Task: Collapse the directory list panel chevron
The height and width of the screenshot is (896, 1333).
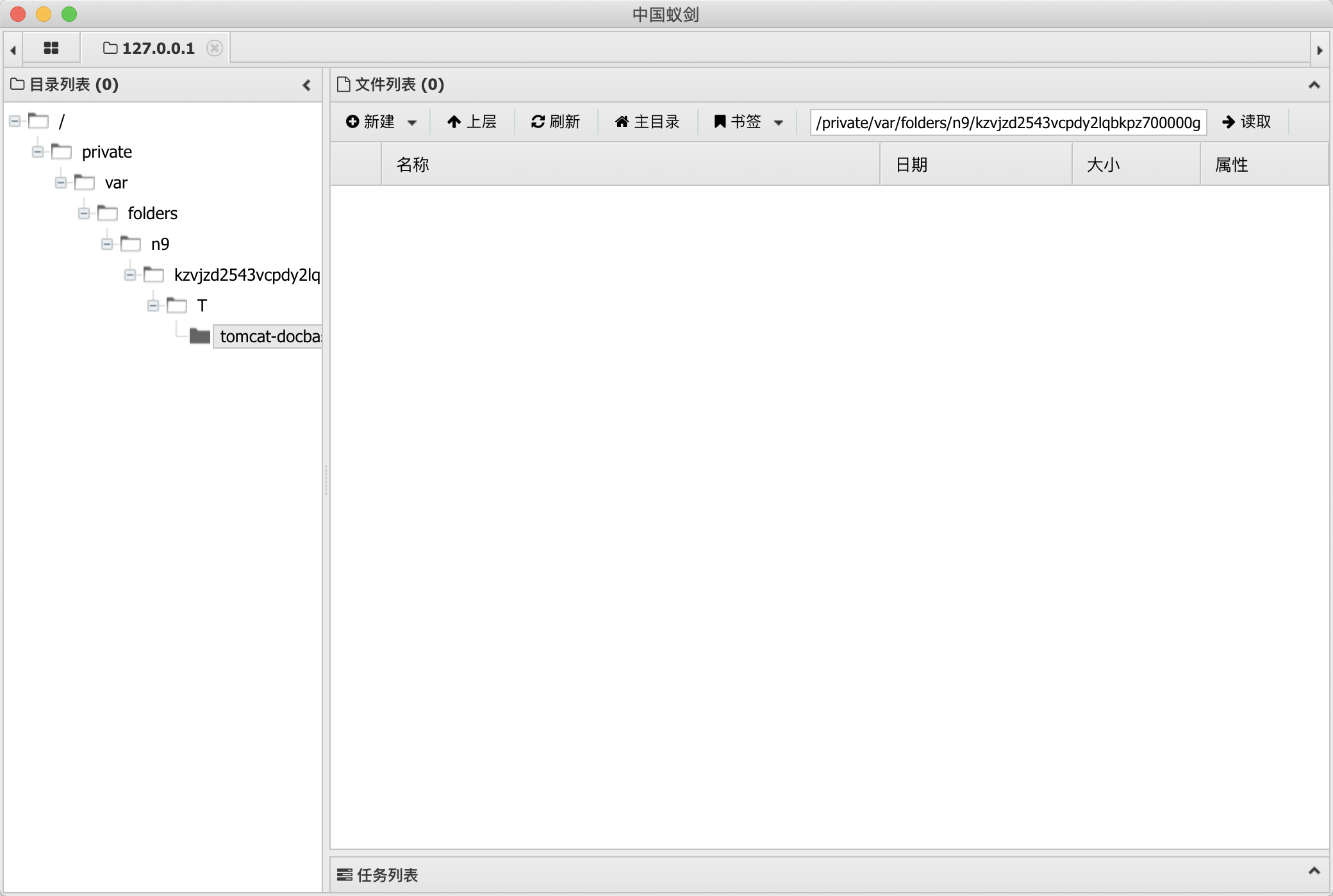Action: click(306, 85)
